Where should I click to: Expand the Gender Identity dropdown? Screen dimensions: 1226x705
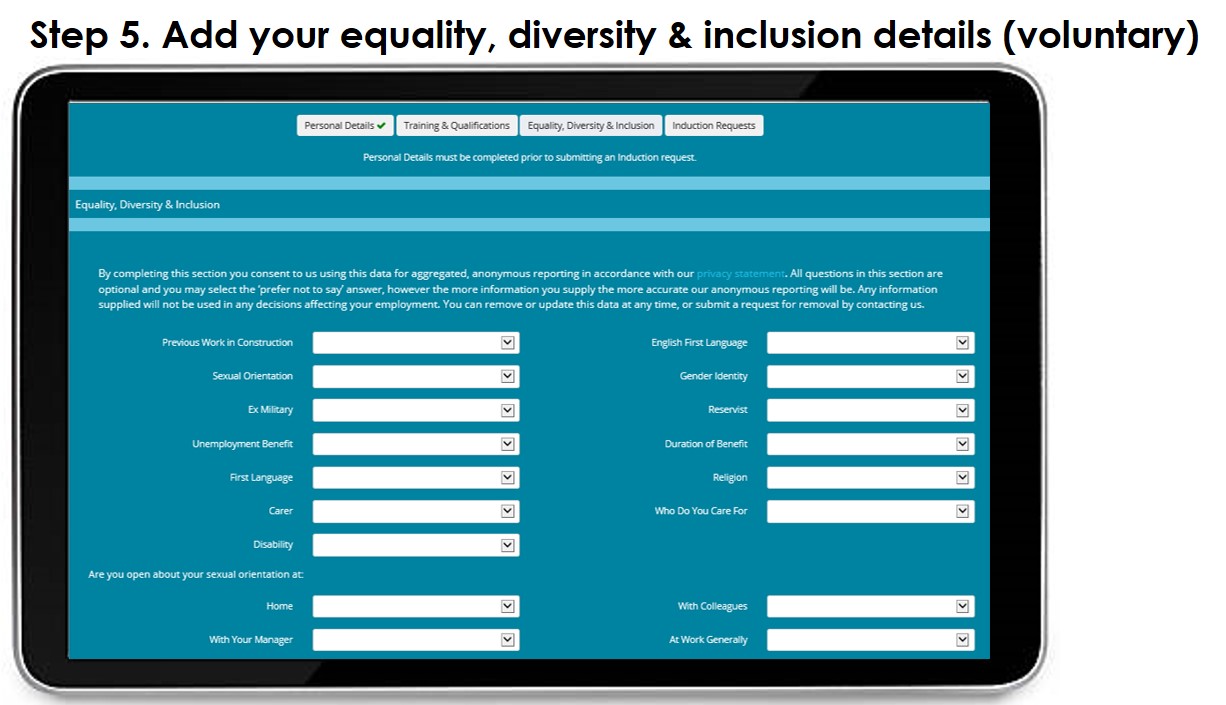coord(870,377)
